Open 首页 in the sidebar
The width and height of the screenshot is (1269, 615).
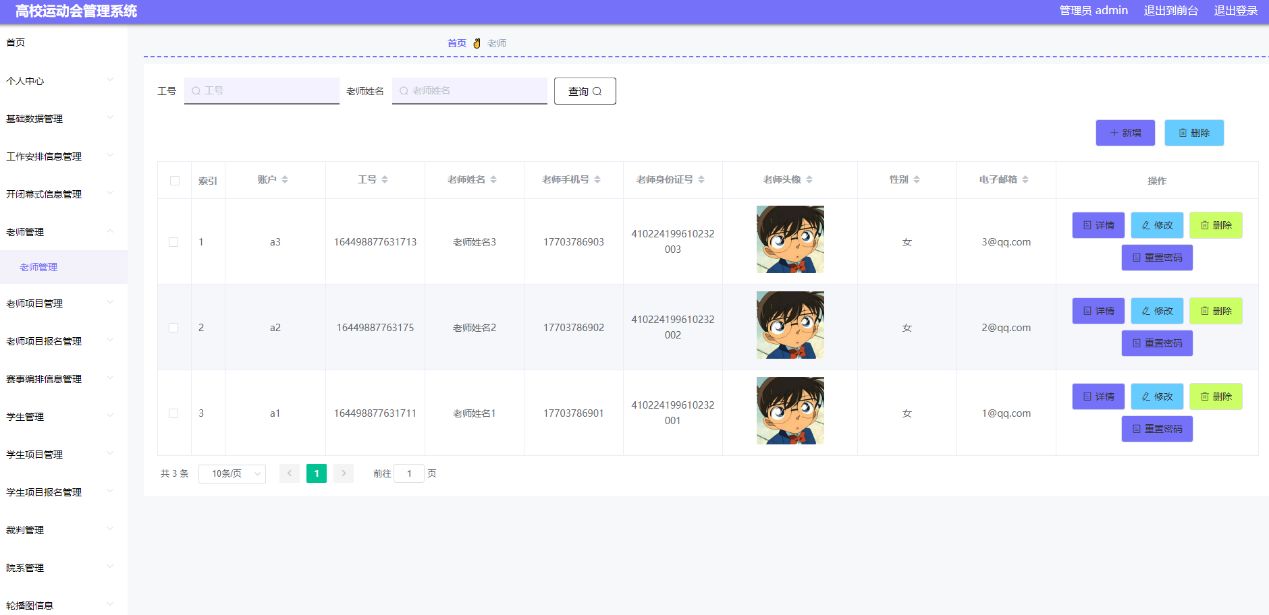[x=63, y=43]
